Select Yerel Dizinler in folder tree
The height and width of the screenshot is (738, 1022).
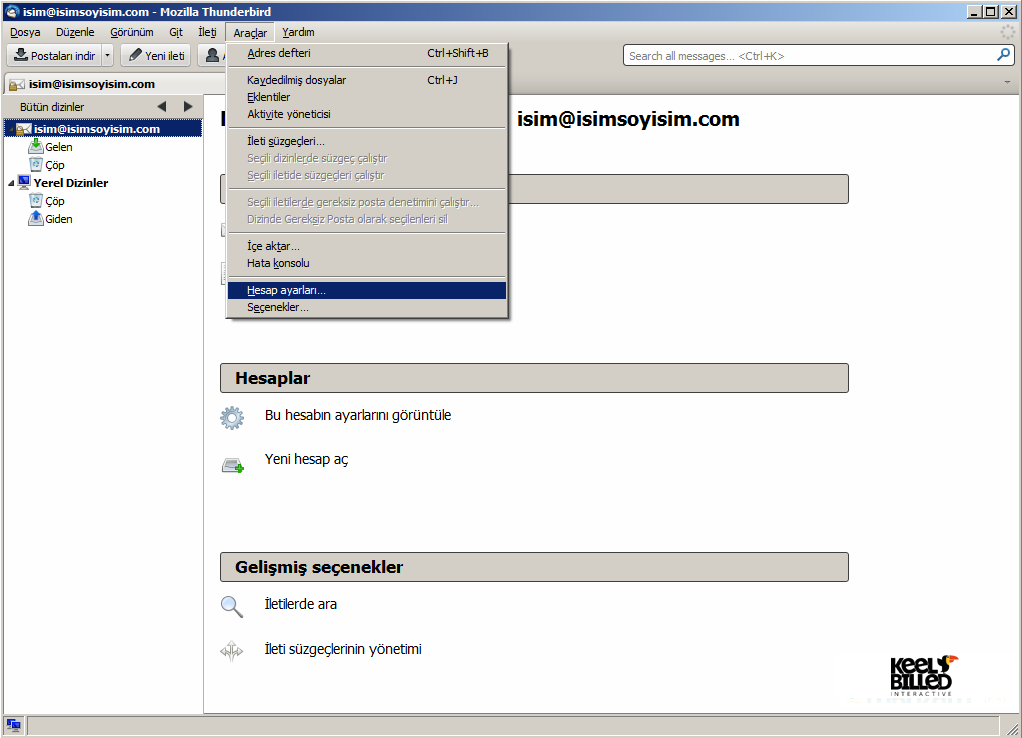pyautogui.click(x=71, y=183)
